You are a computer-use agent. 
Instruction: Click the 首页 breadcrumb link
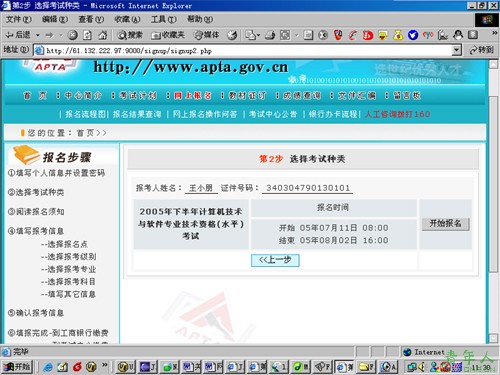[x=86, y=133]
